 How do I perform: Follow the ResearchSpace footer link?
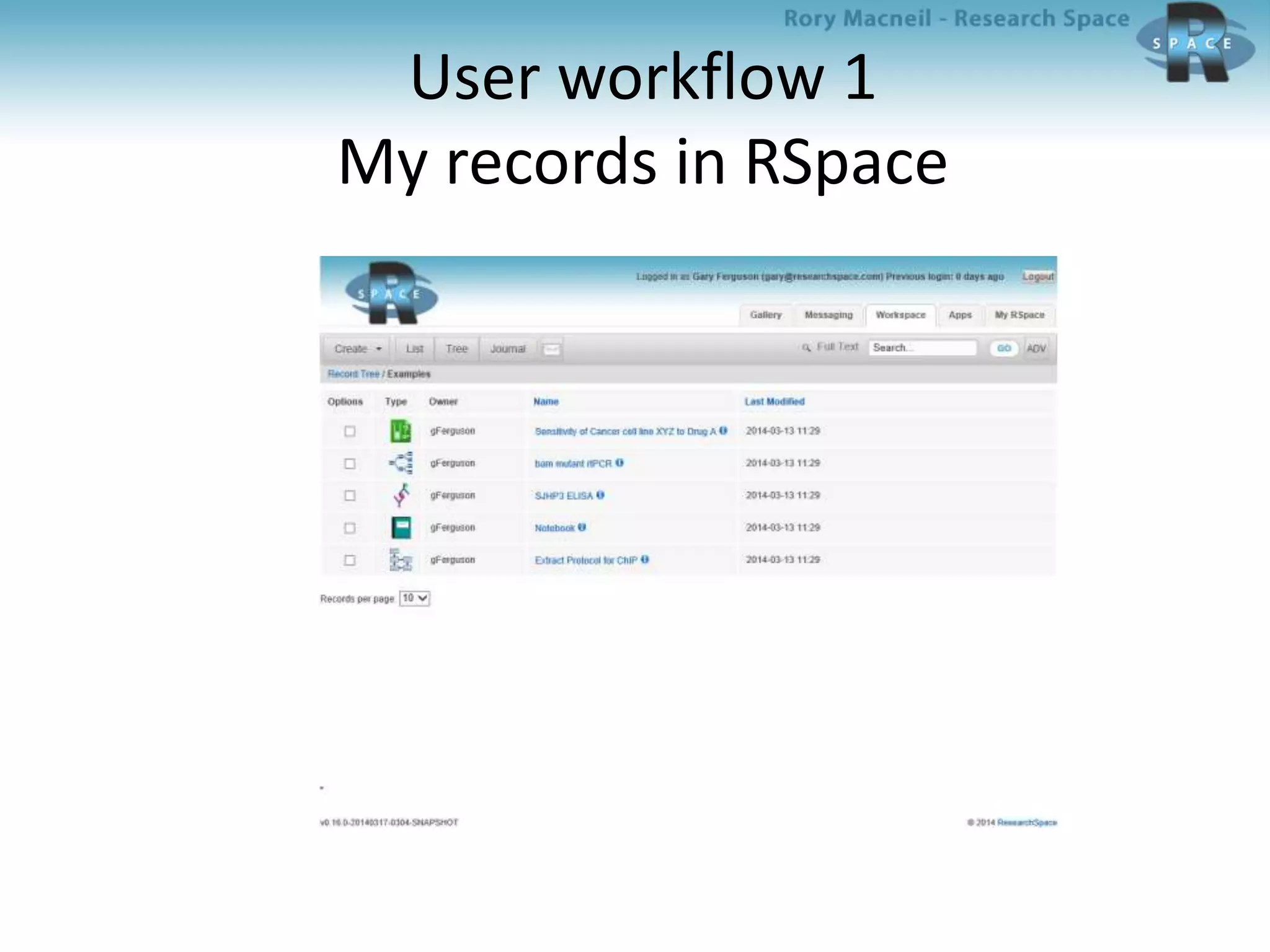(x=1027, y=822)
